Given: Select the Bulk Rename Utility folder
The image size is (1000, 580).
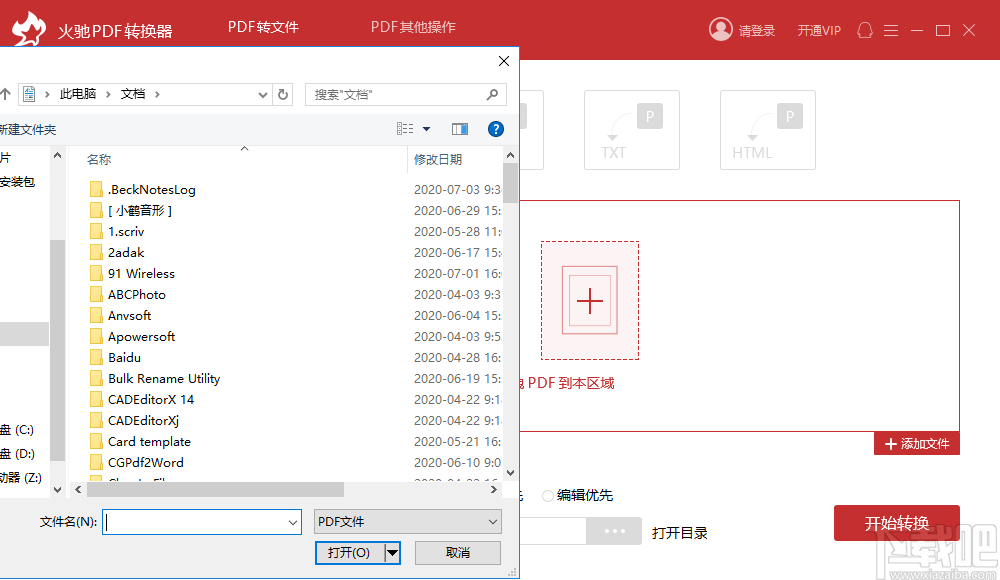Looking at the screenshot, I should (164, 378).
